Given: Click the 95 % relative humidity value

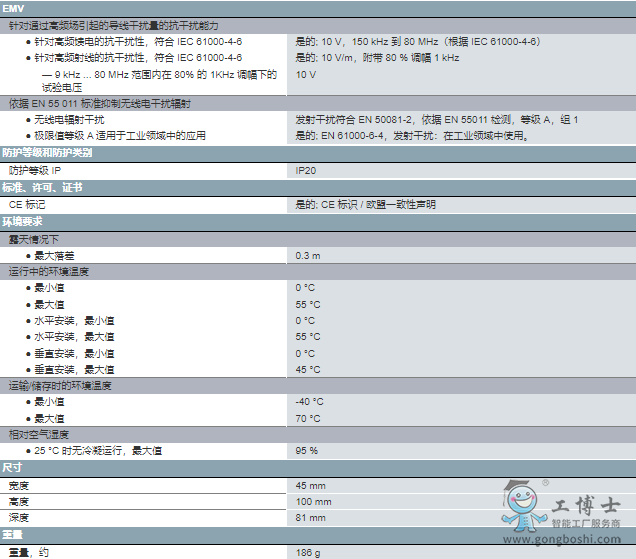Looking at the screenshot, I should (307, 451).
